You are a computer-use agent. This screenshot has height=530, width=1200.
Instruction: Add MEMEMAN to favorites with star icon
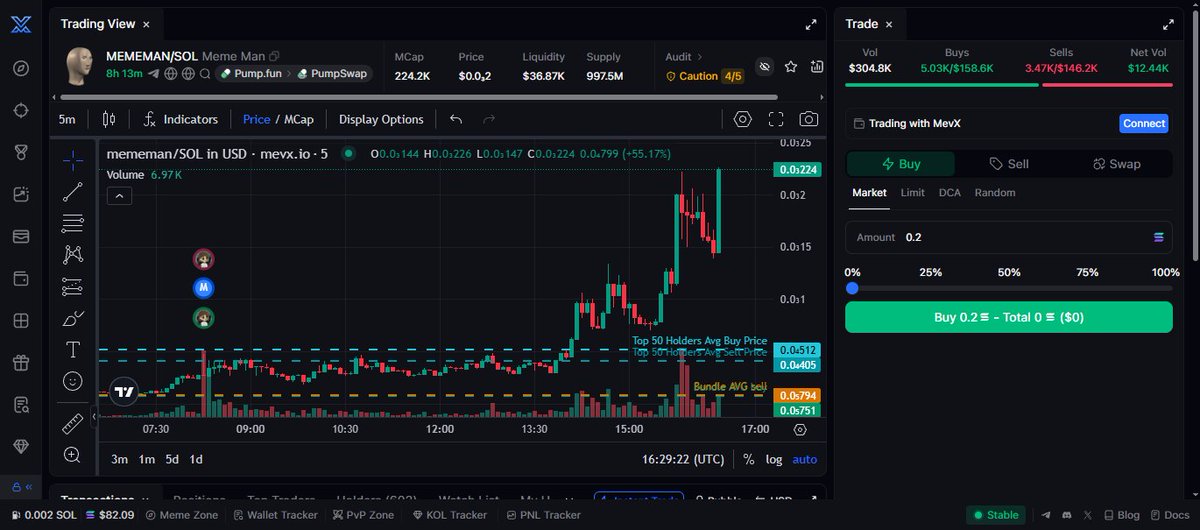[x=791, y=67]
